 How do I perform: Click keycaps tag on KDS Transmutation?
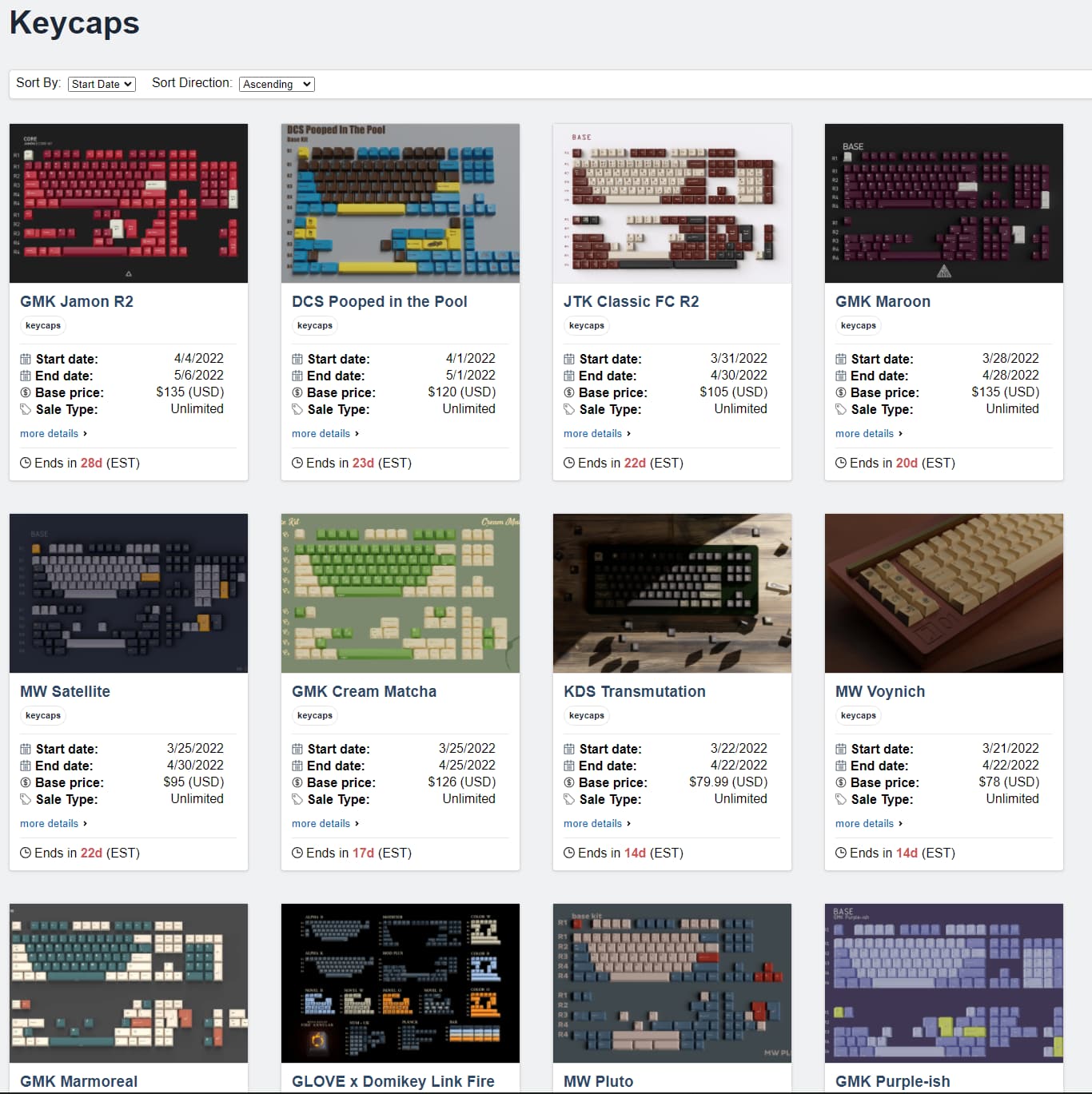click(587, 715)
